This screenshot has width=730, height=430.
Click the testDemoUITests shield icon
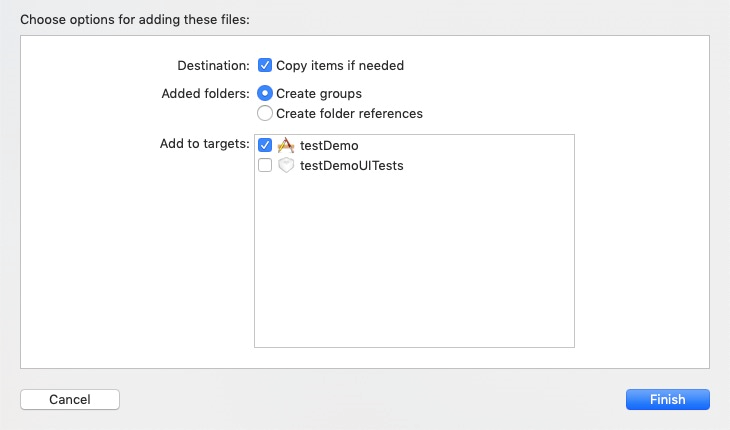point(286,165)
